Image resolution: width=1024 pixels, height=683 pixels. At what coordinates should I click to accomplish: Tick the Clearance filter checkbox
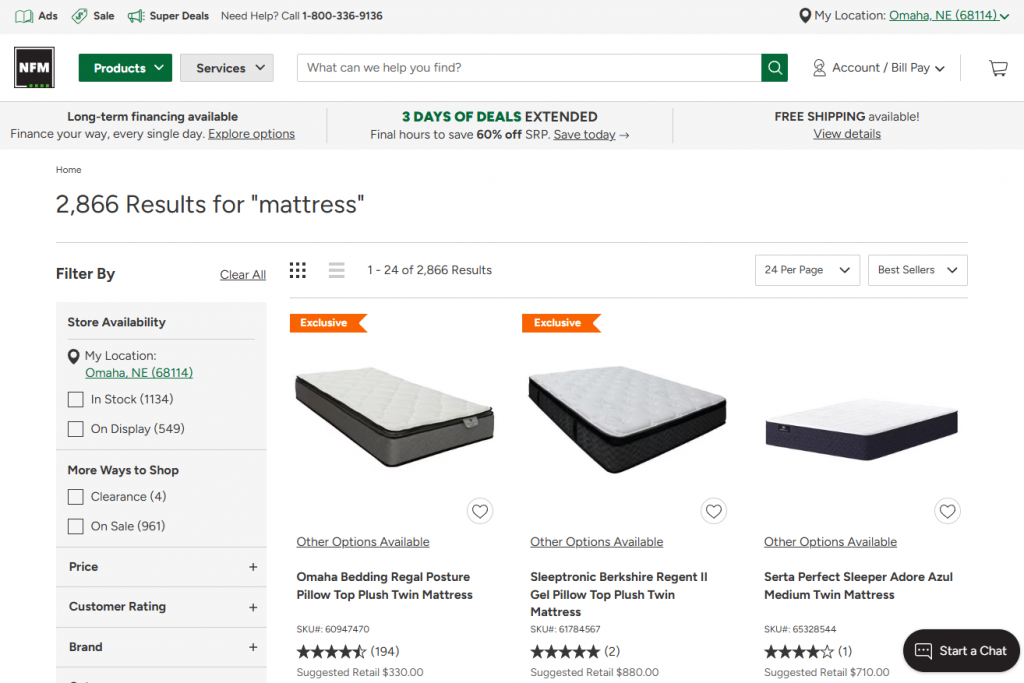pyautogui.click(x=76, y=497)
